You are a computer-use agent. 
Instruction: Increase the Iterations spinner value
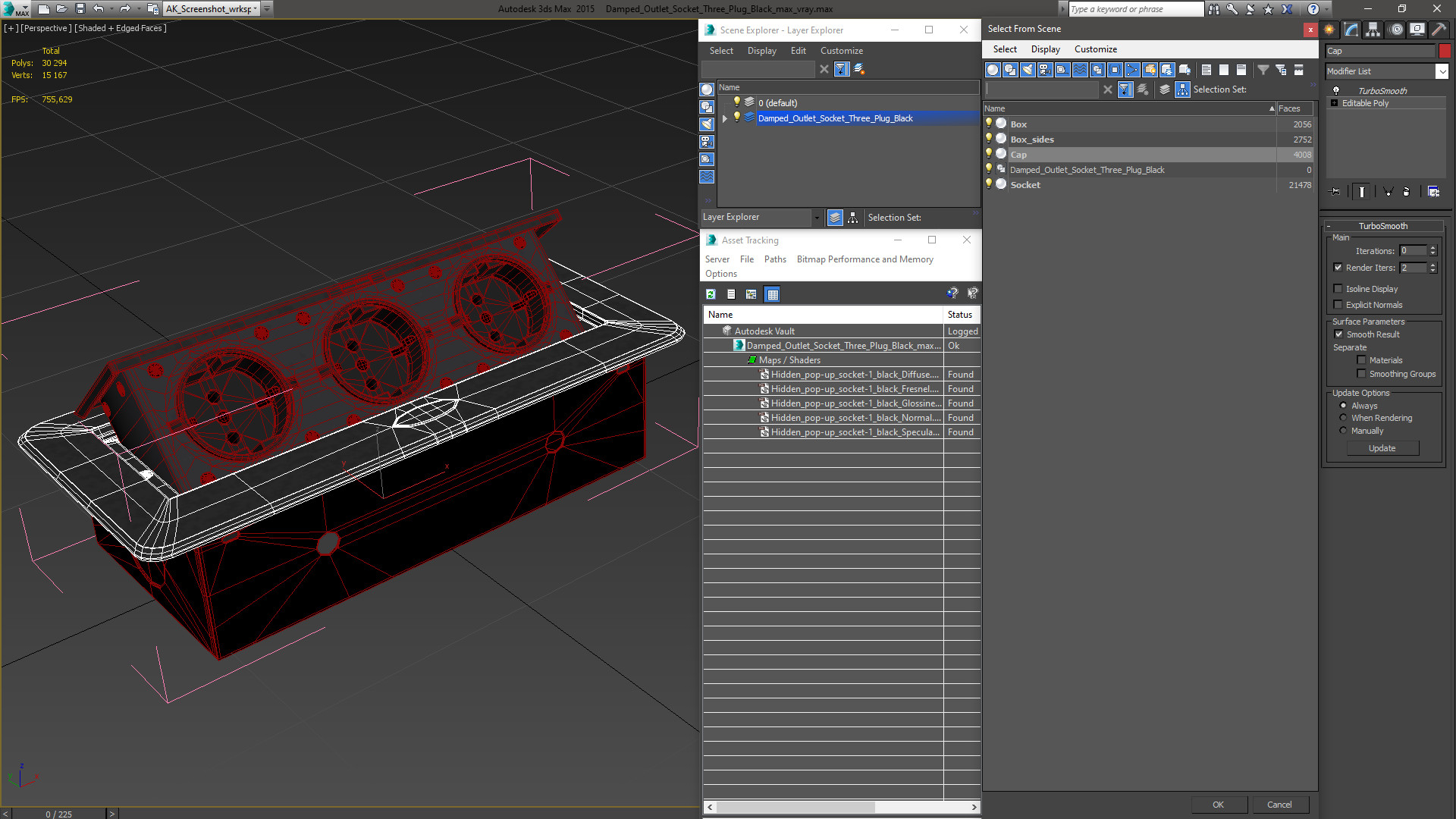point(1432,248)
